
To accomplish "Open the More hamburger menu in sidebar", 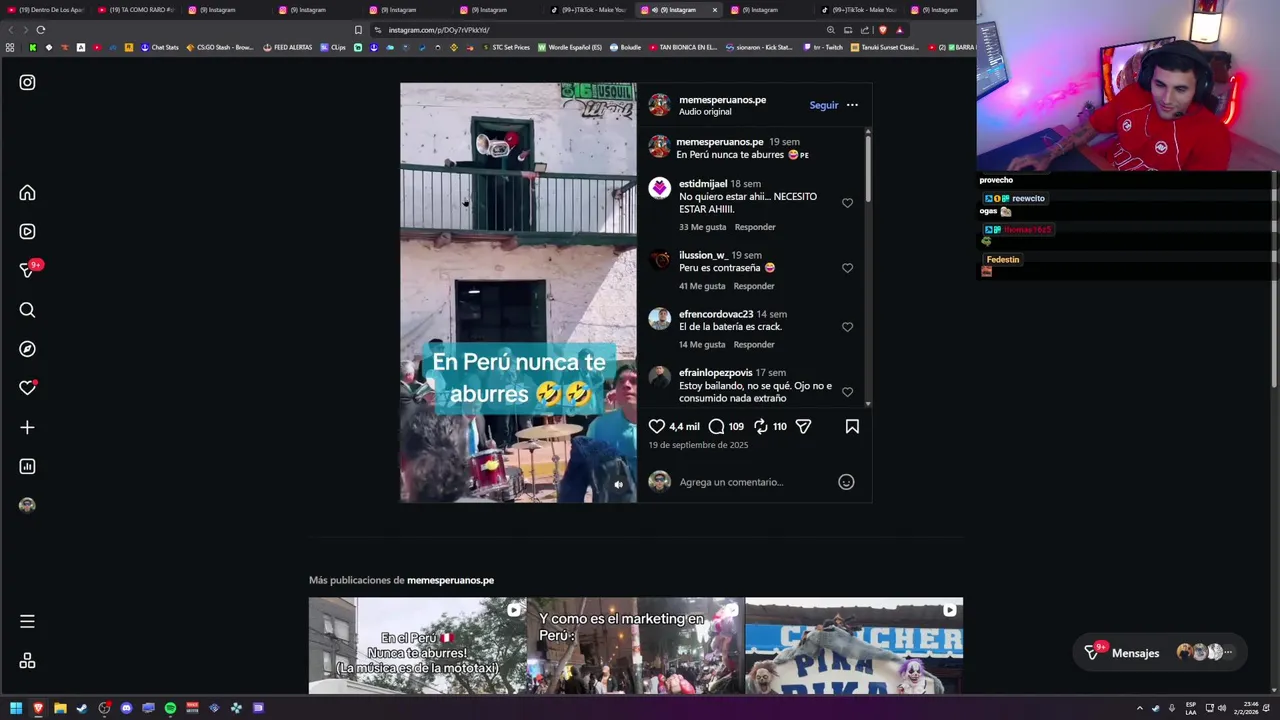I will point(27,622).
